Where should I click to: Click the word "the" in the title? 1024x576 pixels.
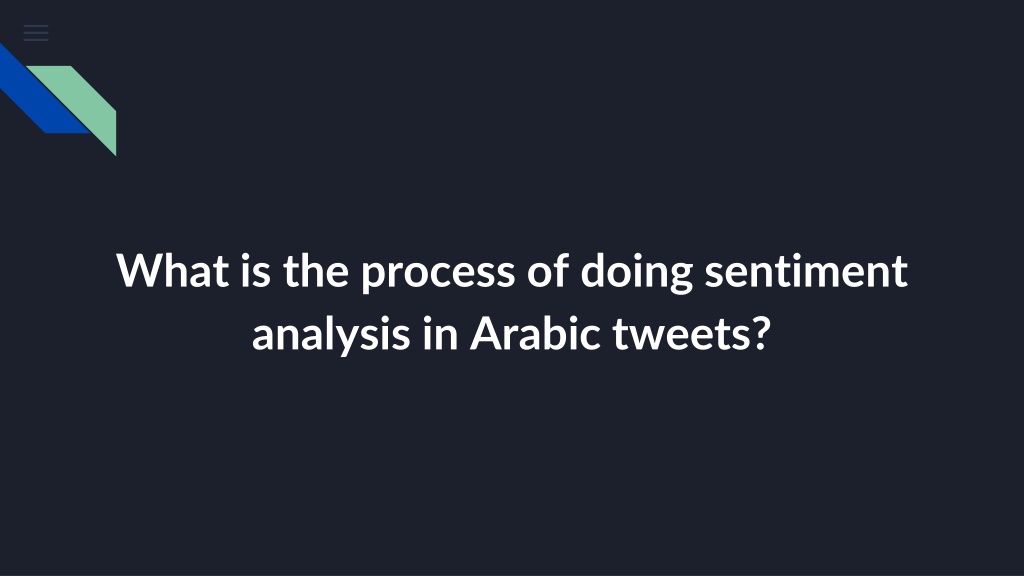pyautogui.click(x=315, y=270)
